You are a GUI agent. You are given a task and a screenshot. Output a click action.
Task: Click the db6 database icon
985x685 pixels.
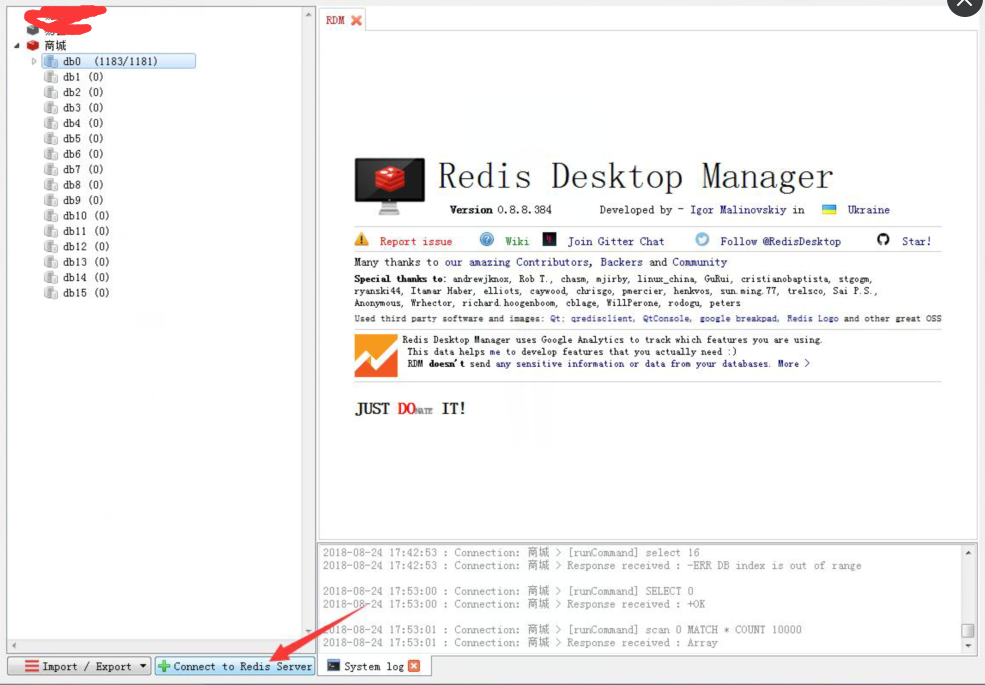(51, 154)
